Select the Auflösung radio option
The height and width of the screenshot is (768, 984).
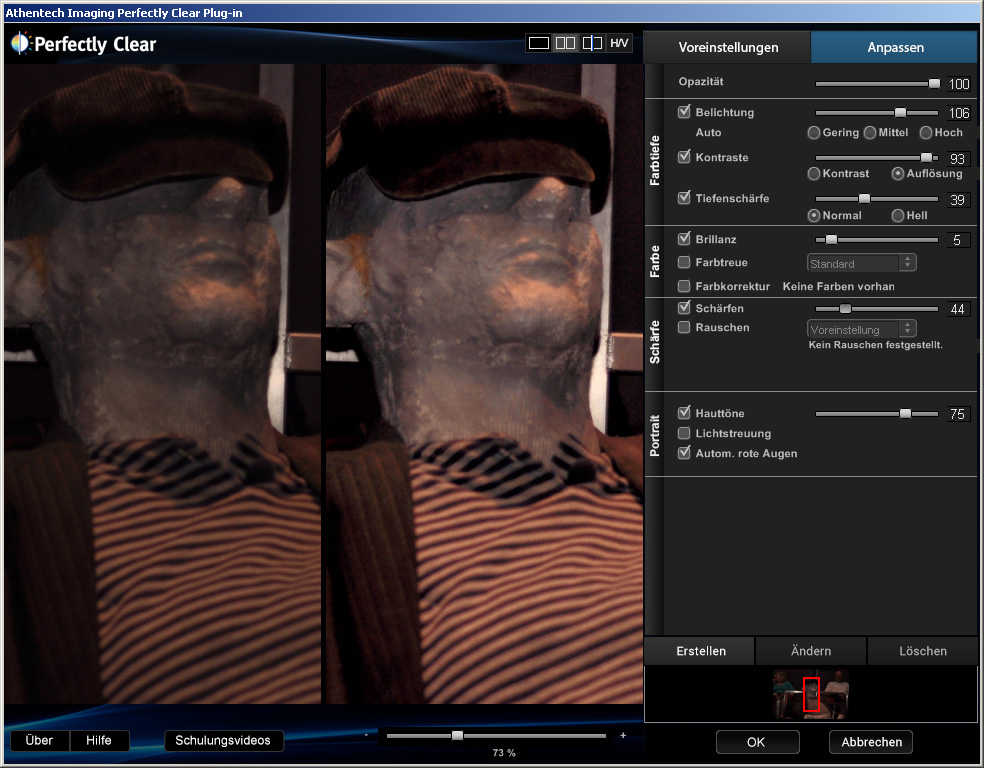tap(898, 173)
